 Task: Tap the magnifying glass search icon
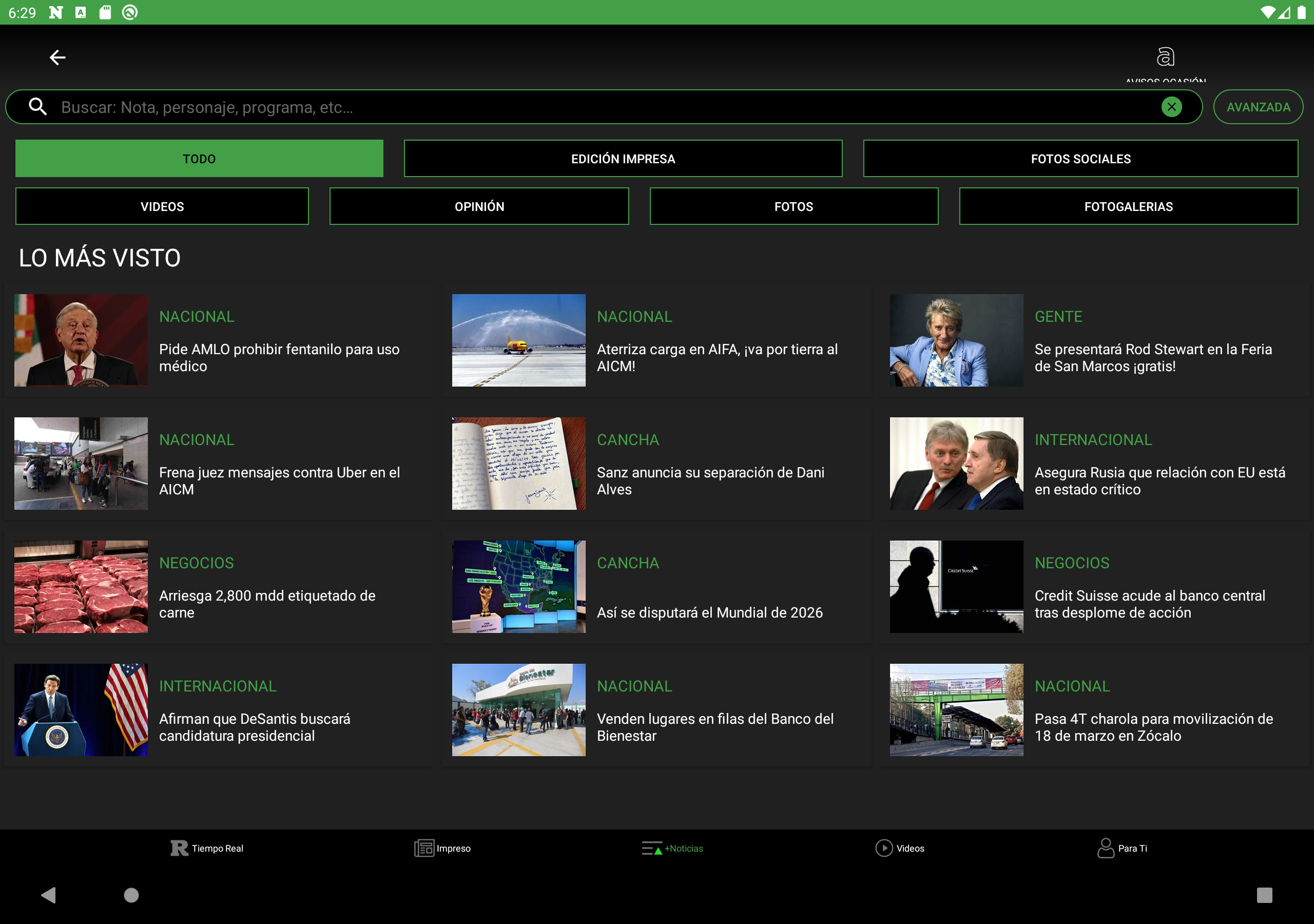pos(38,107)
